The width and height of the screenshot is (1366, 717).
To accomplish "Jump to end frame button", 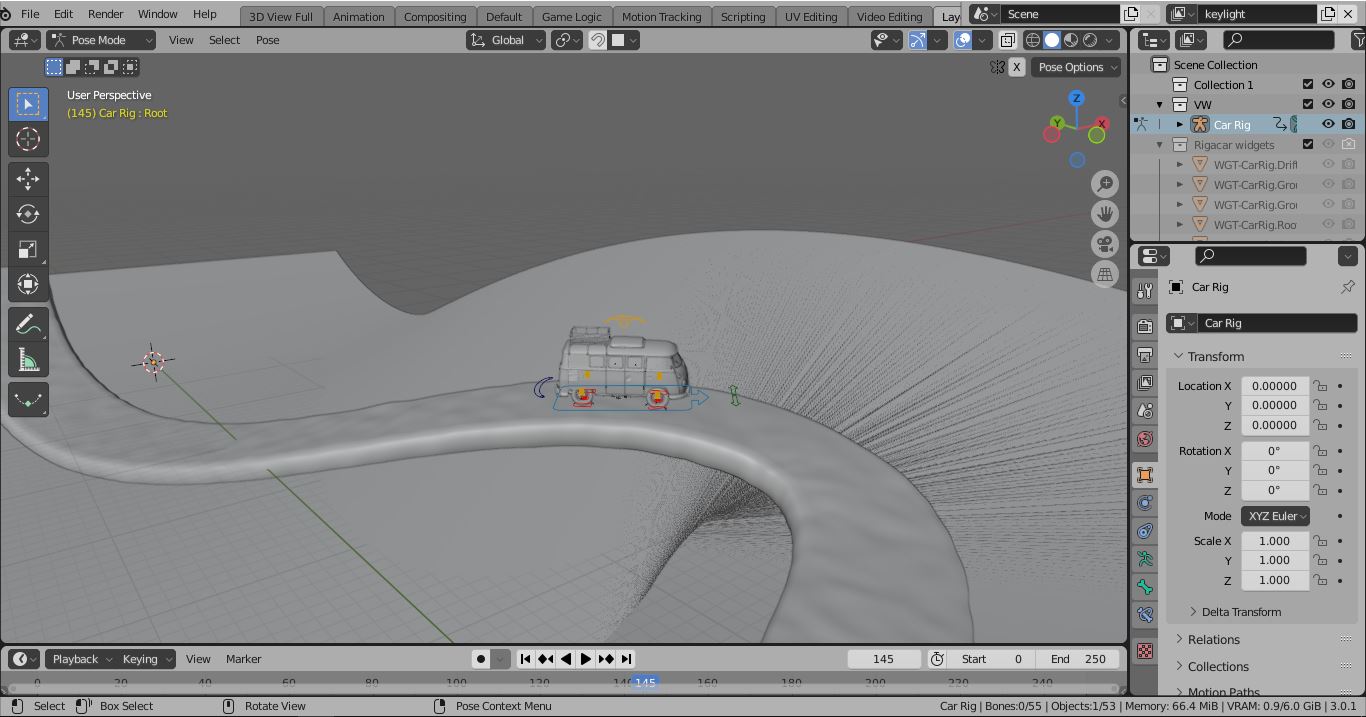I will pyautogui.click(x=626, y=659).
